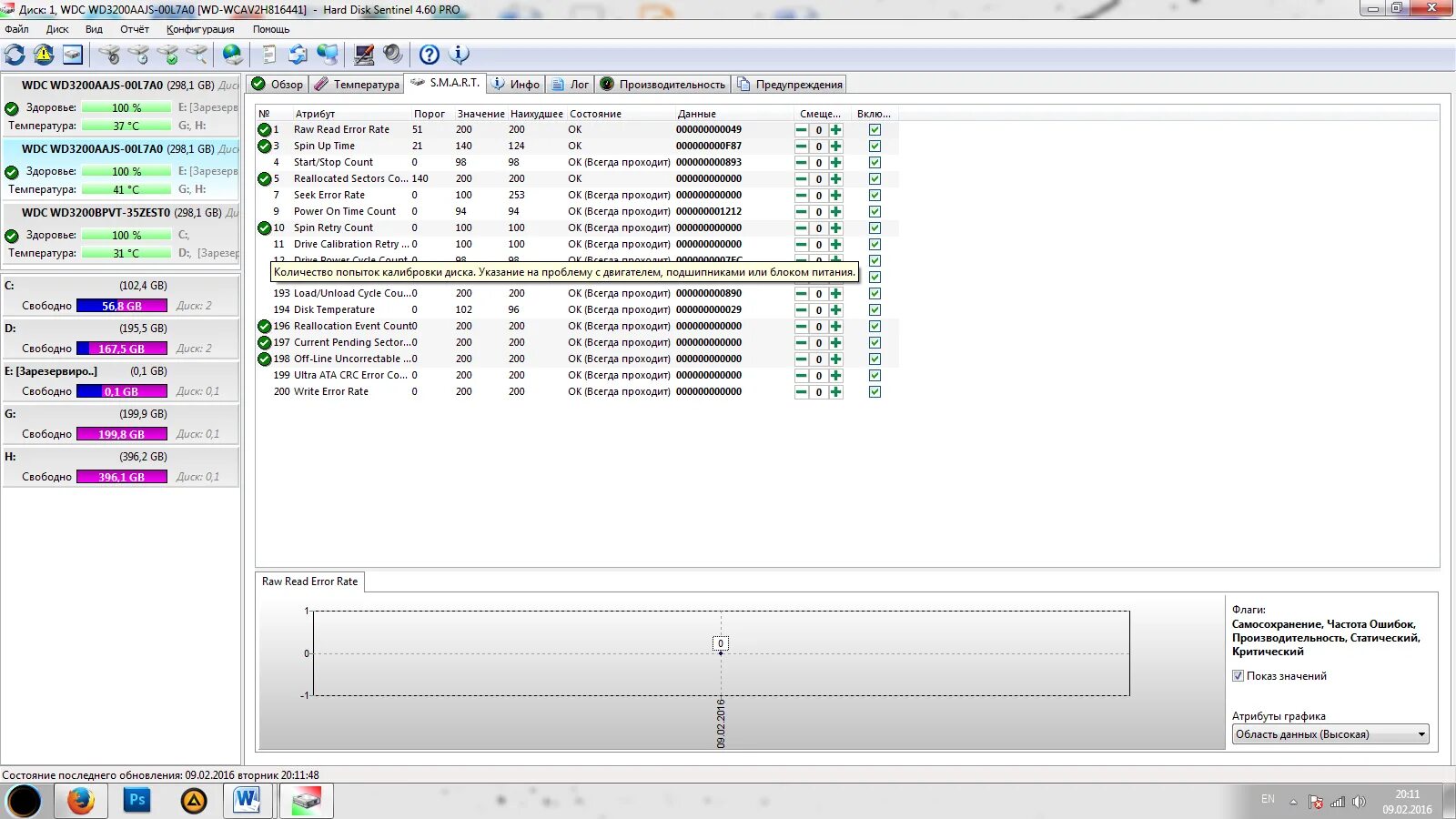The width and height of the screenshot is (1456, 819).
Task: Open the Лог tab
Action: coord(571,85)
